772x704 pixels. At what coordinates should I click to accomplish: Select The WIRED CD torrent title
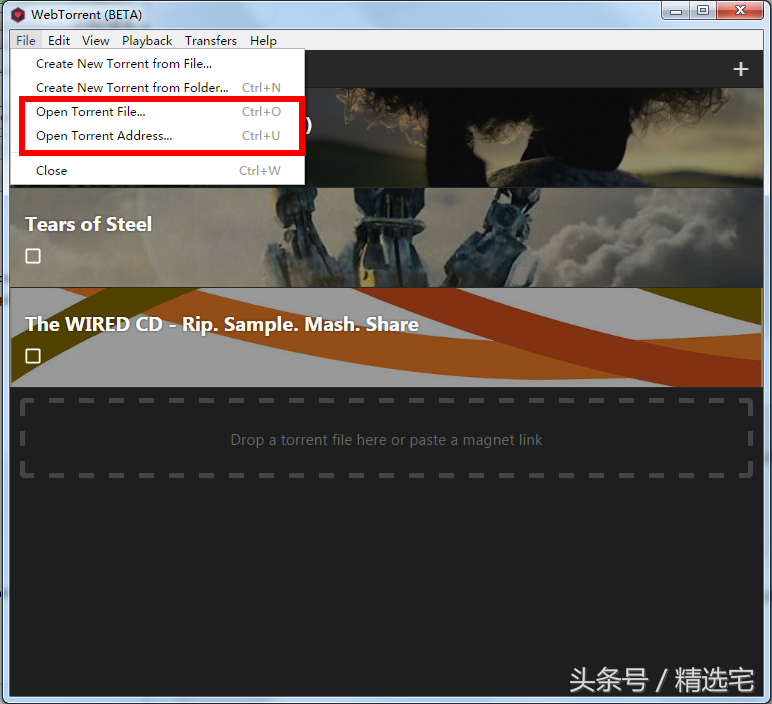222,324
